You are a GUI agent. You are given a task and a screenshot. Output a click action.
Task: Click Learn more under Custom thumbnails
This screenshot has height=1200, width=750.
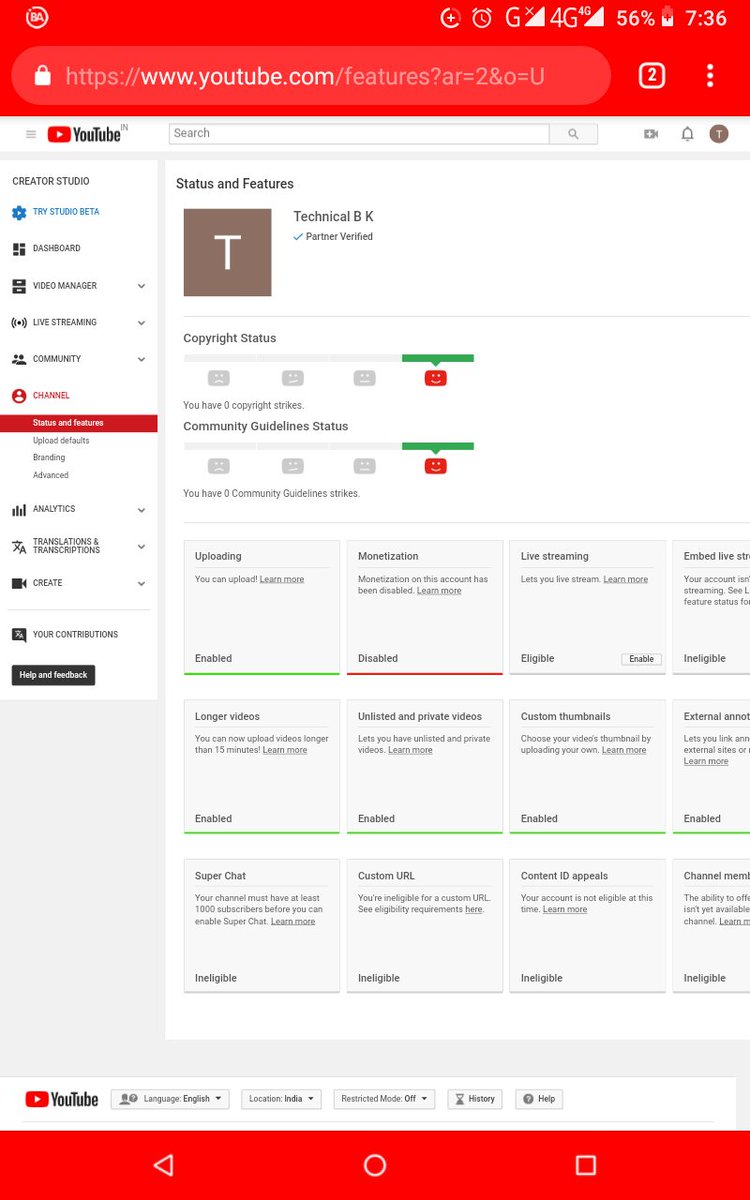(624, 750)
